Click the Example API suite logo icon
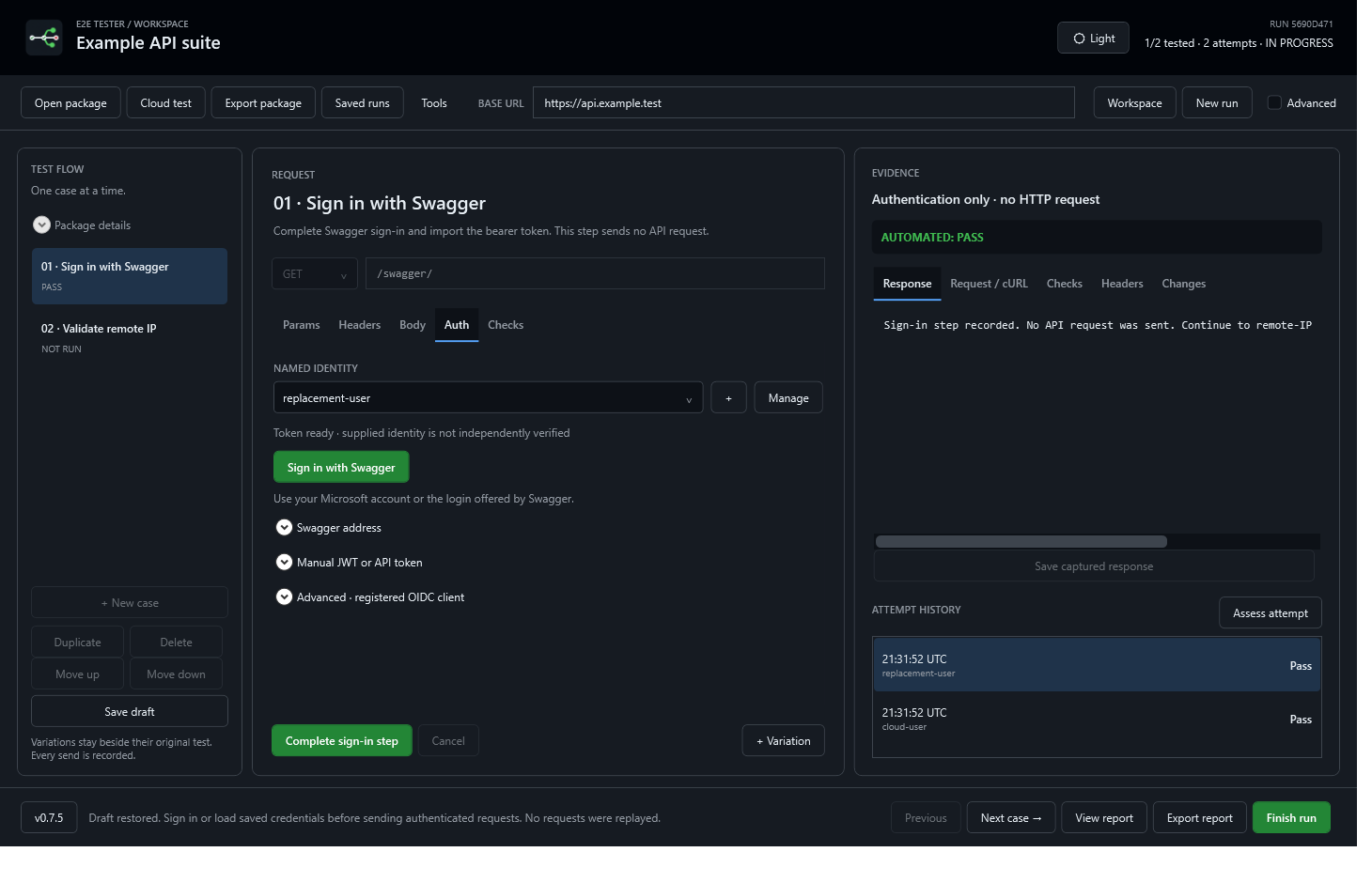The height and width of the screenshot is (883, 1372). click(x=44, y=38)
